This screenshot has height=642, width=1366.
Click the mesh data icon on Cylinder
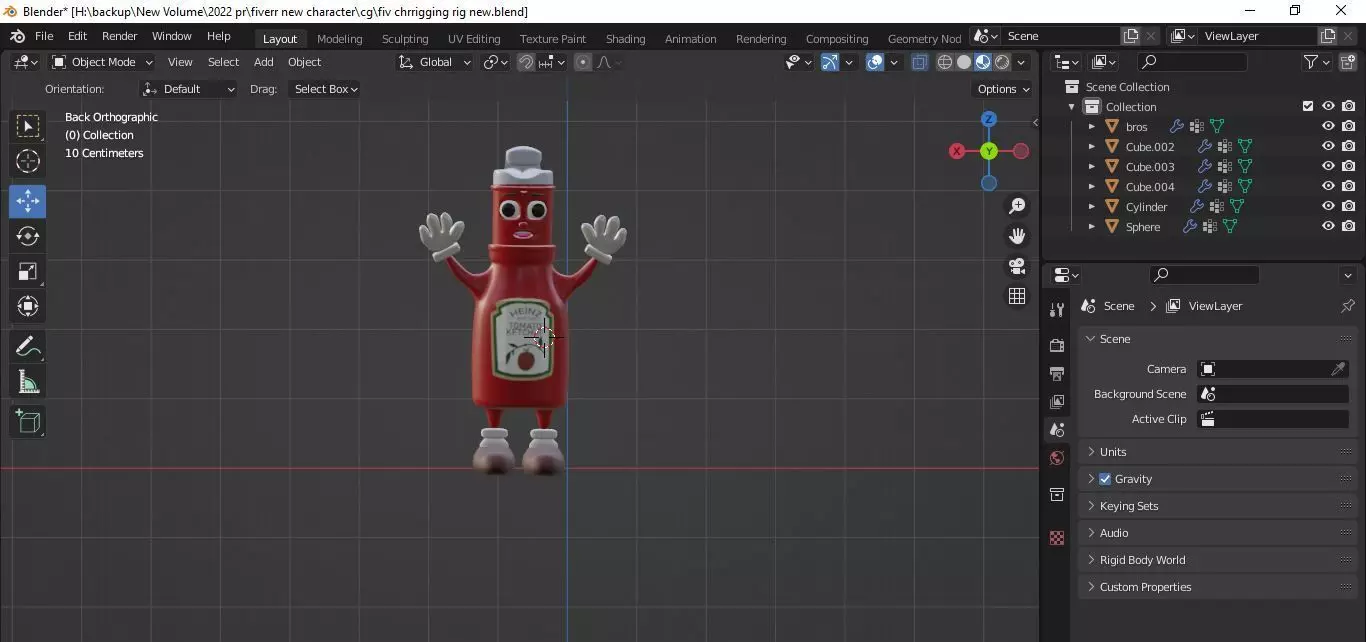[x=1237, y=207]
